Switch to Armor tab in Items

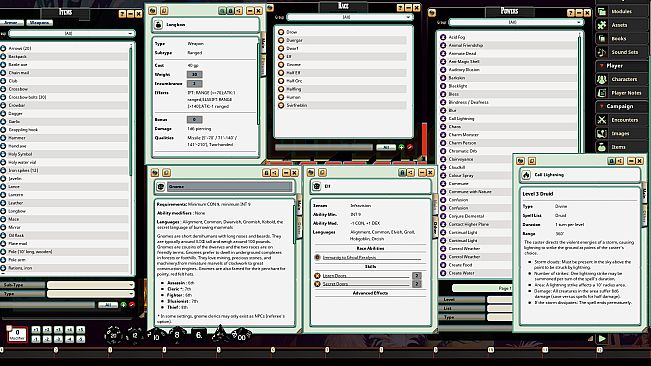[11, 22]
